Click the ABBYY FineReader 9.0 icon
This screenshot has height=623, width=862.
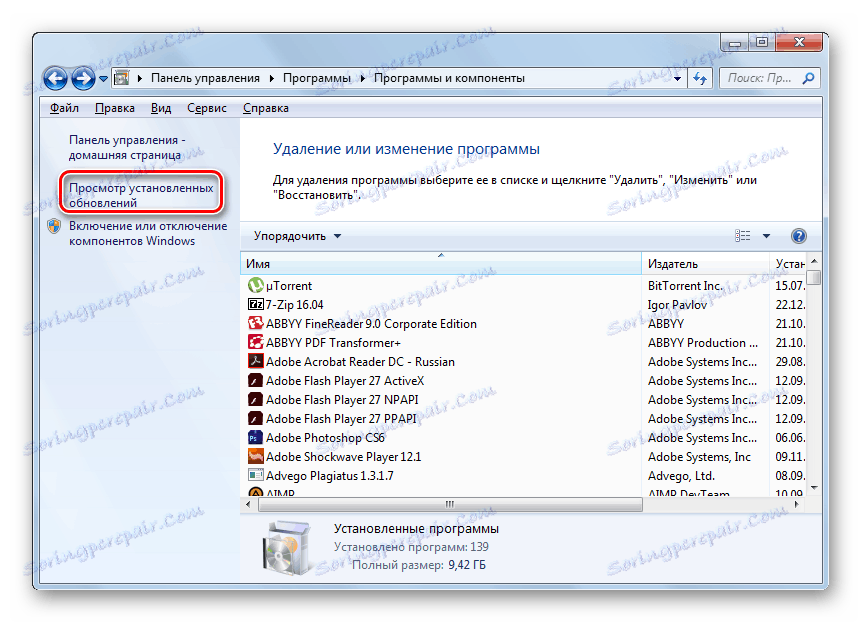(x=256, y=323)
